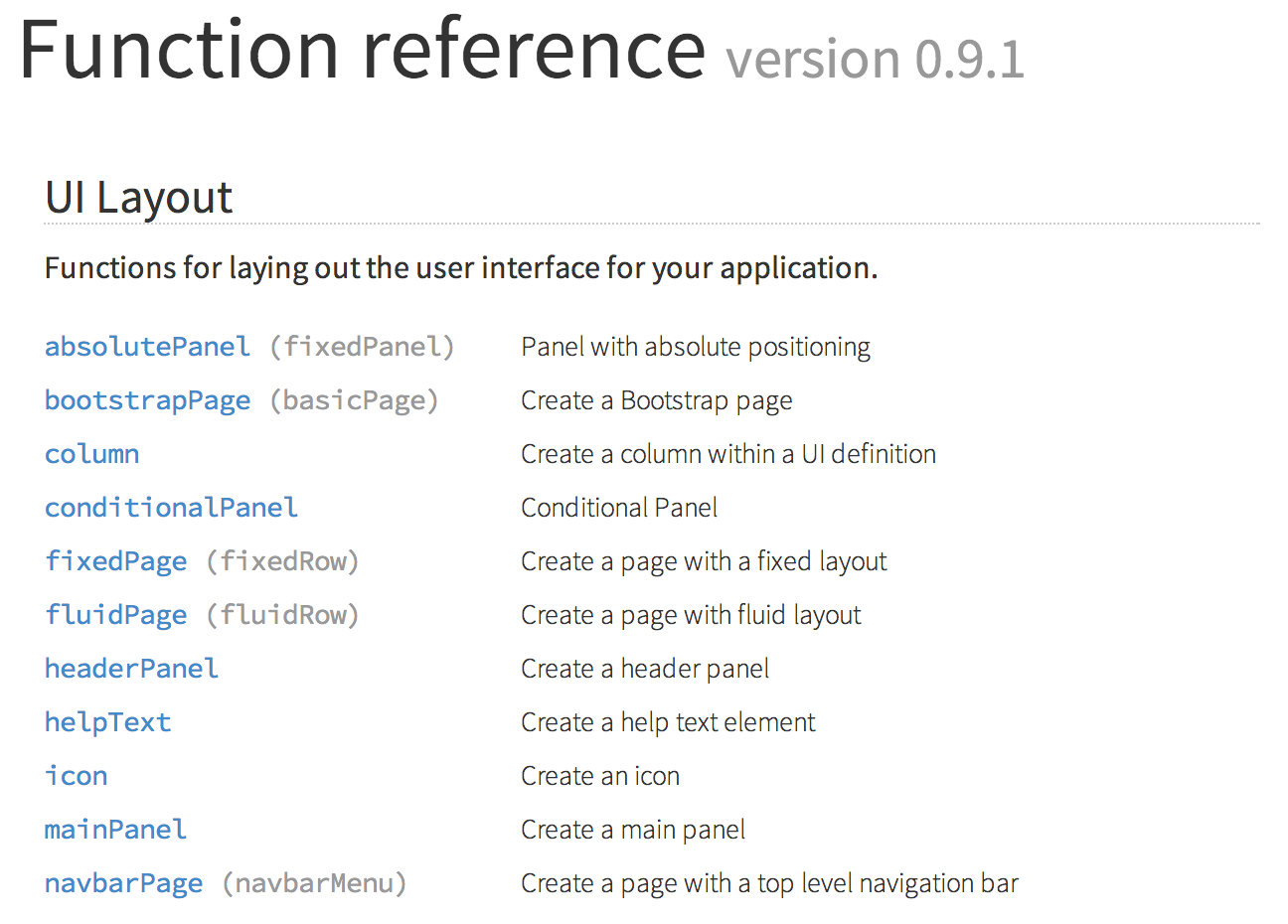This screenshot has height=924, width=1288.
Task: Select the fixedPage function link
Action: pos(115,561)
